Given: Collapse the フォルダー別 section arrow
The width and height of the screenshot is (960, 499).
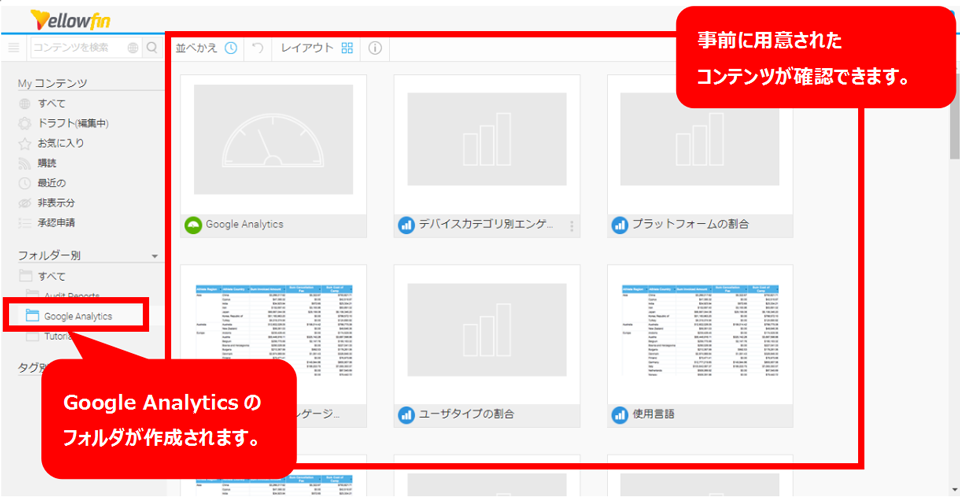Looking at the screenshot, I should click(x=154, y=256).
